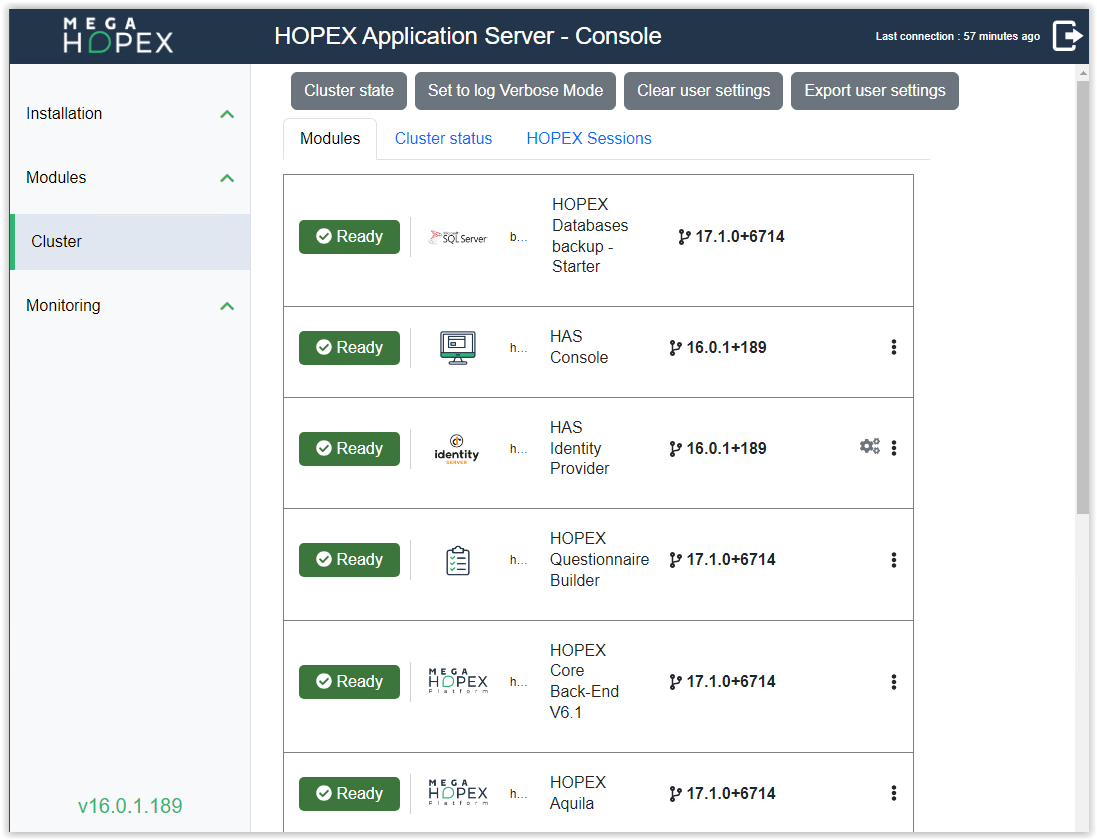
Task: Open HOPEX Core Back-End three-dot menu
Action: pos(893,682)
